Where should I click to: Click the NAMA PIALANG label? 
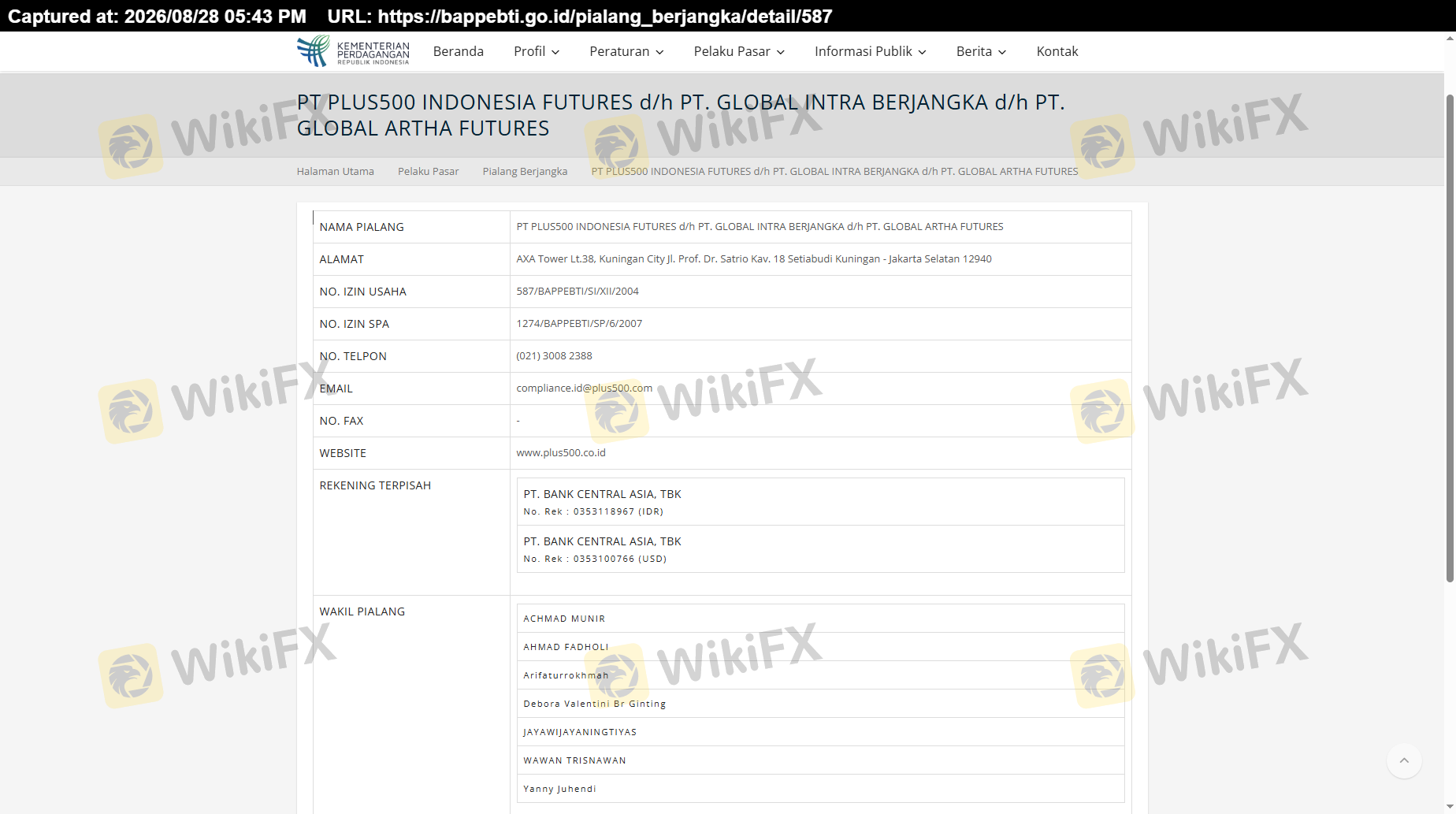[362, 227]
